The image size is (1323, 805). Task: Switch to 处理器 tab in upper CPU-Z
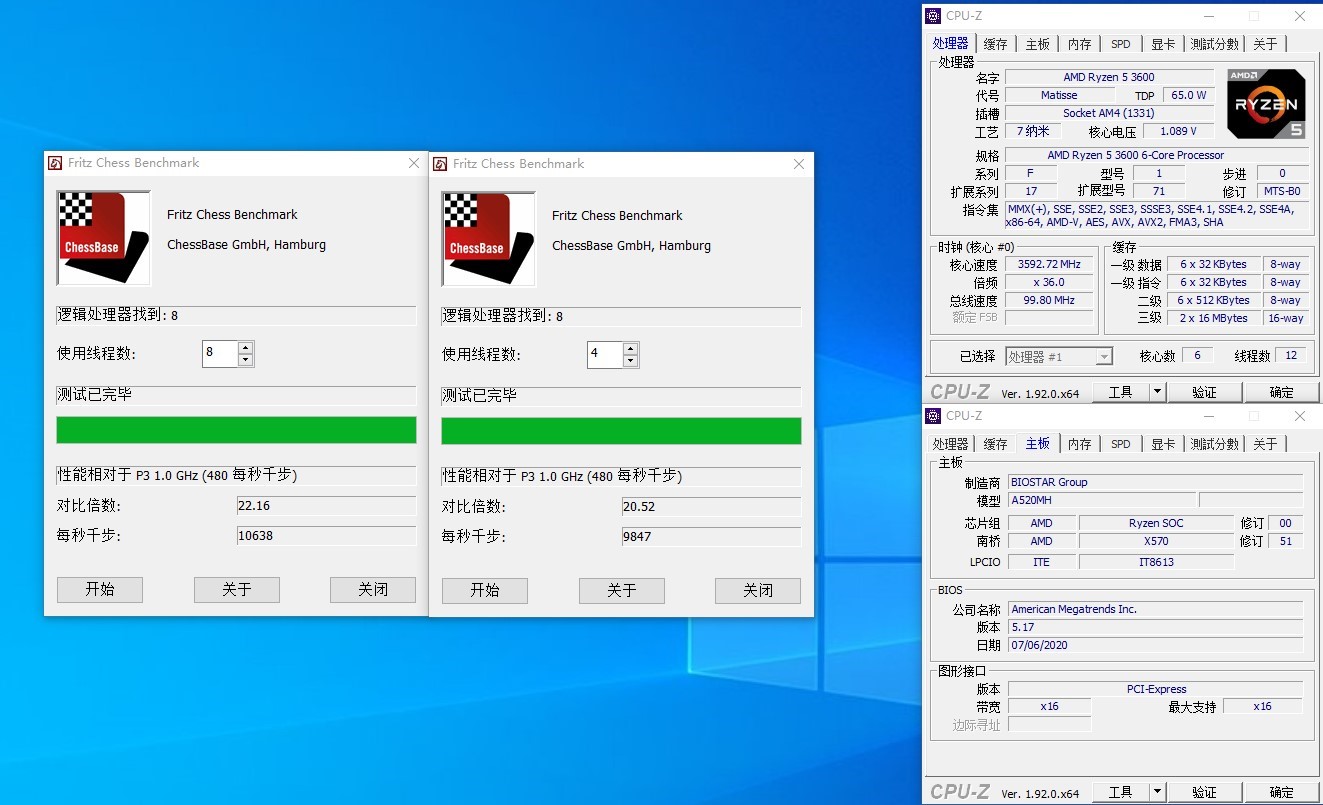coord(950,43)
